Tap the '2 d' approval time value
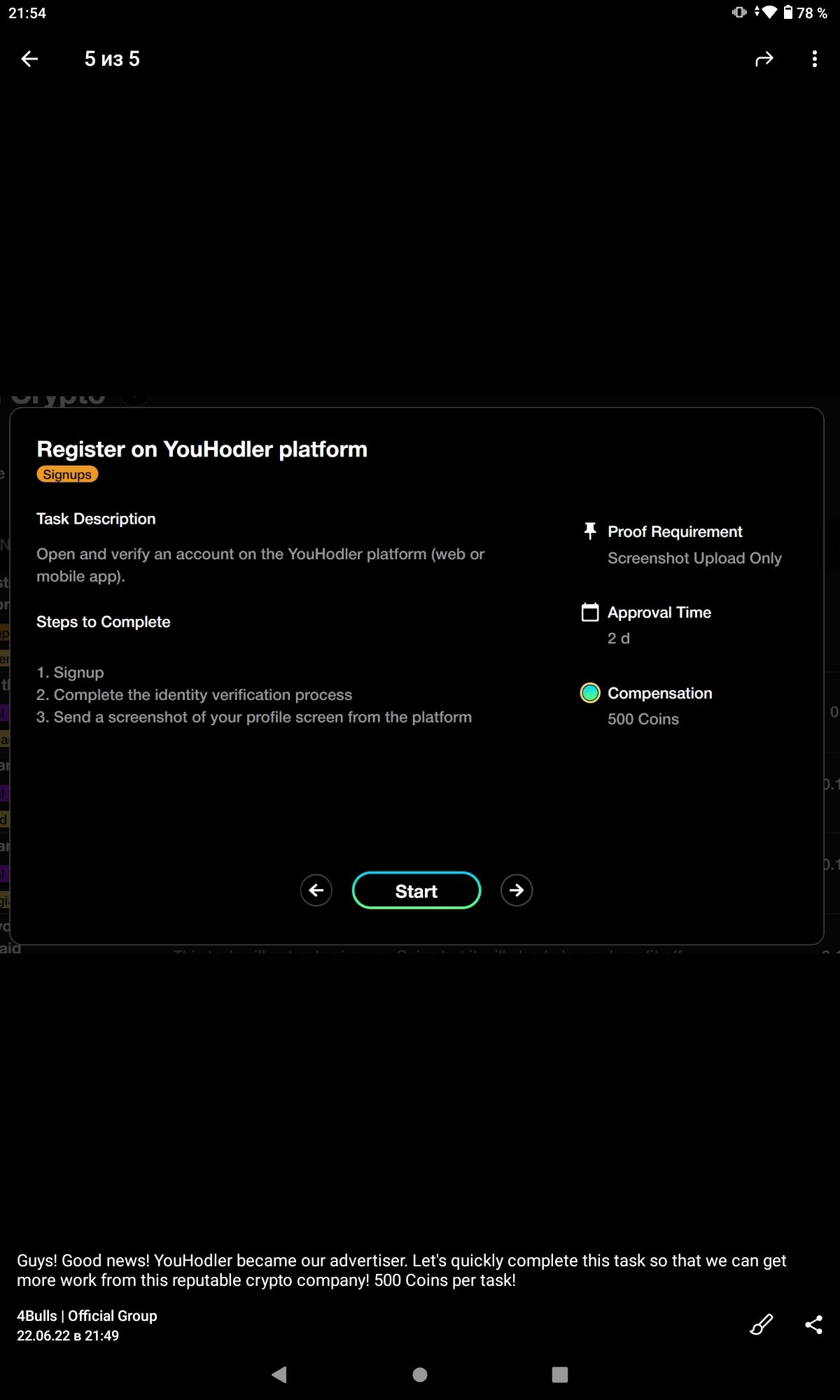This screenshot has width=840, height=1400. pos(619,638)
